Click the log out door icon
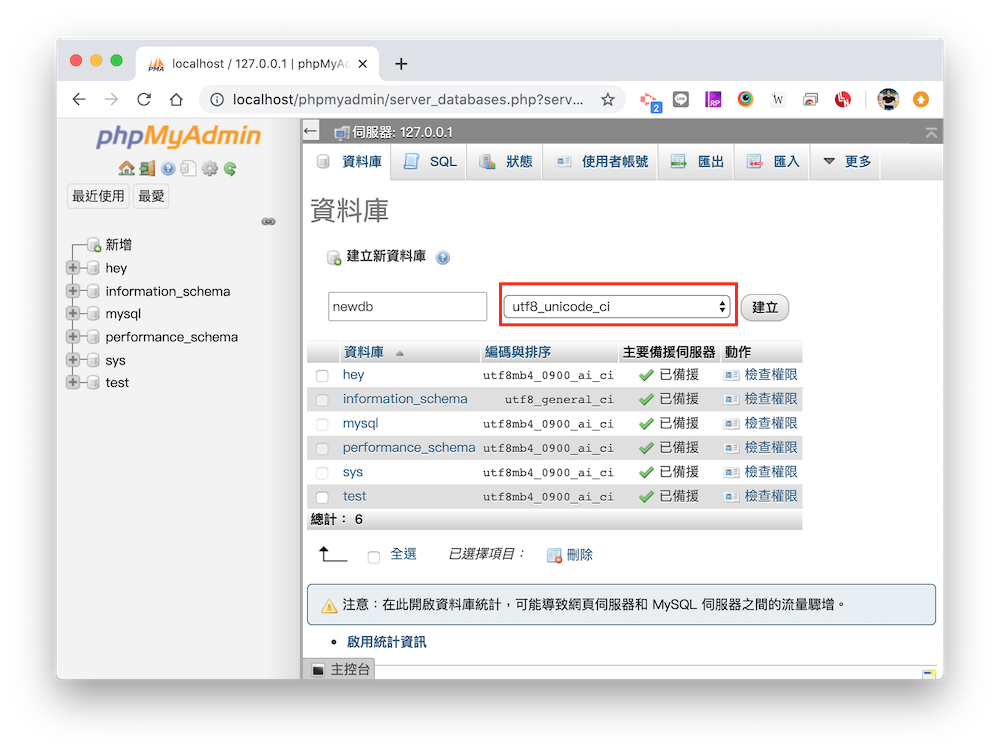Screen dimensions: 1000x754 [x=147, y=168]
